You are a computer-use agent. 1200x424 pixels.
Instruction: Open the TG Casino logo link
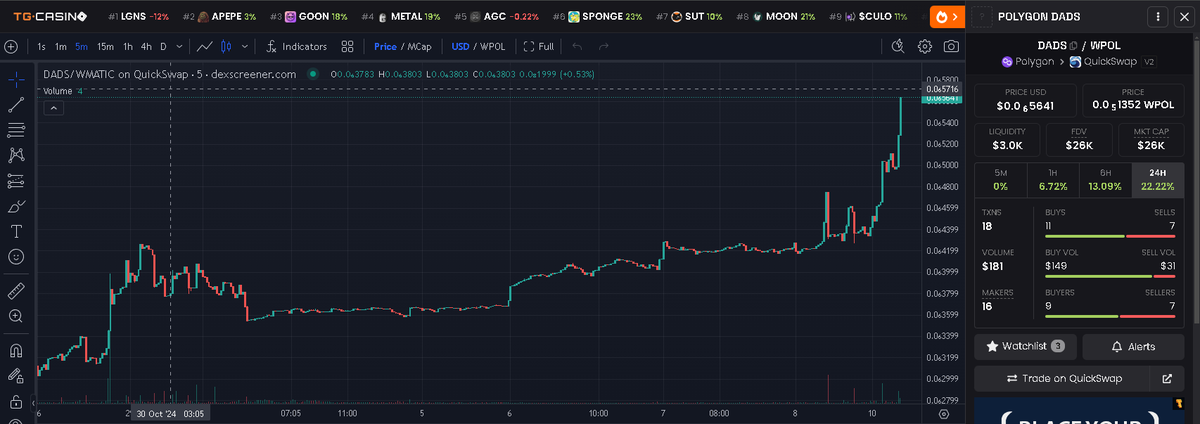pos(50,17)
